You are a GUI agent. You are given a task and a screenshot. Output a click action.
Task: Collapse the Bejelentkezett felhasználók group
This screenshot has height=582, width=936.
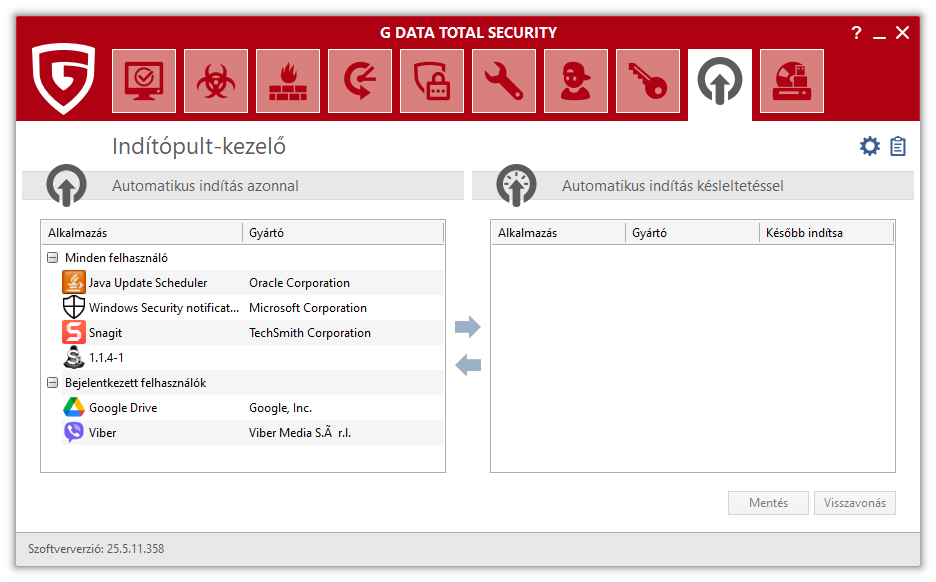(x=53, y=383)
